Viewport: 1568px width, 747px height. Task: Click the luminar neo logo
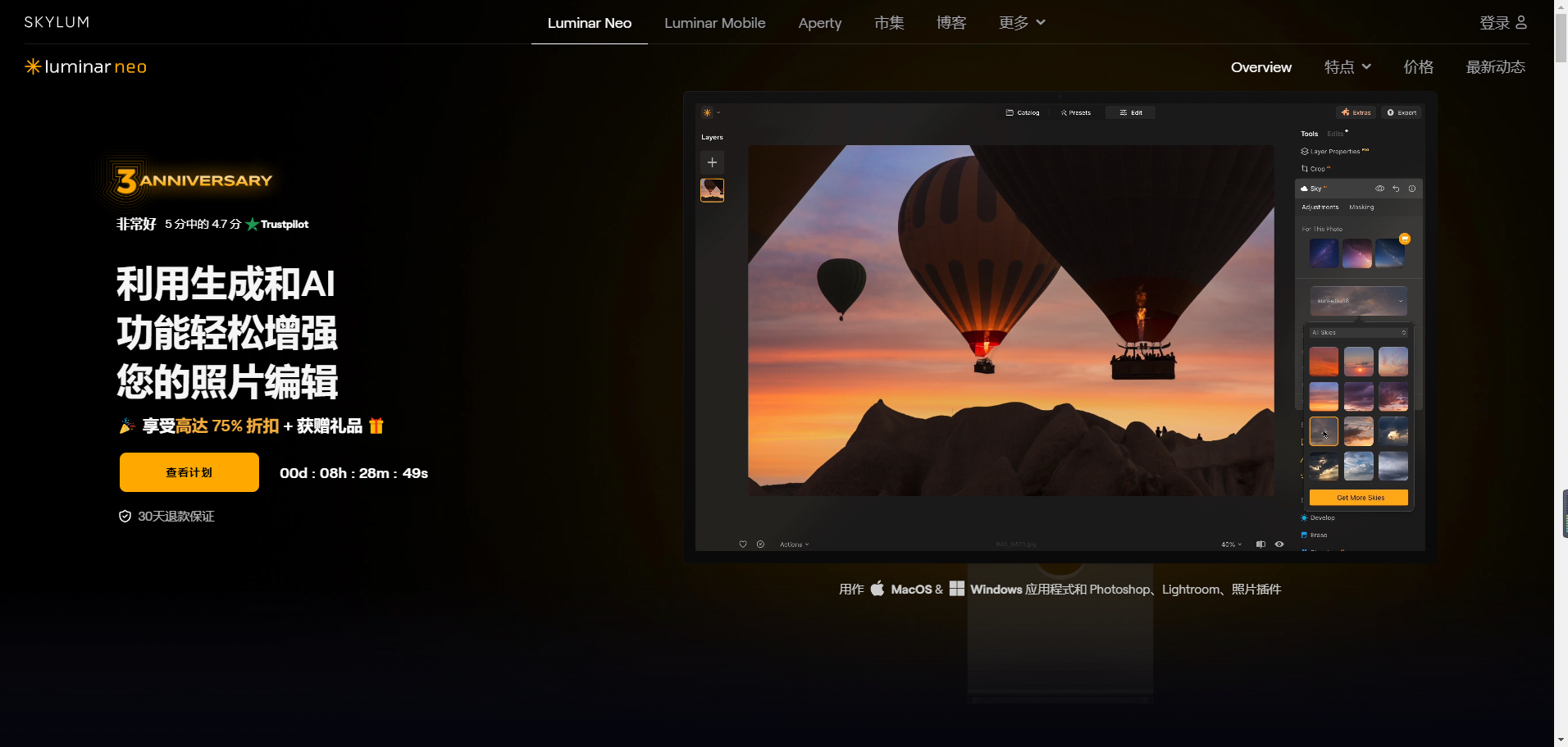pyautogui.click(x=86, y=66)
